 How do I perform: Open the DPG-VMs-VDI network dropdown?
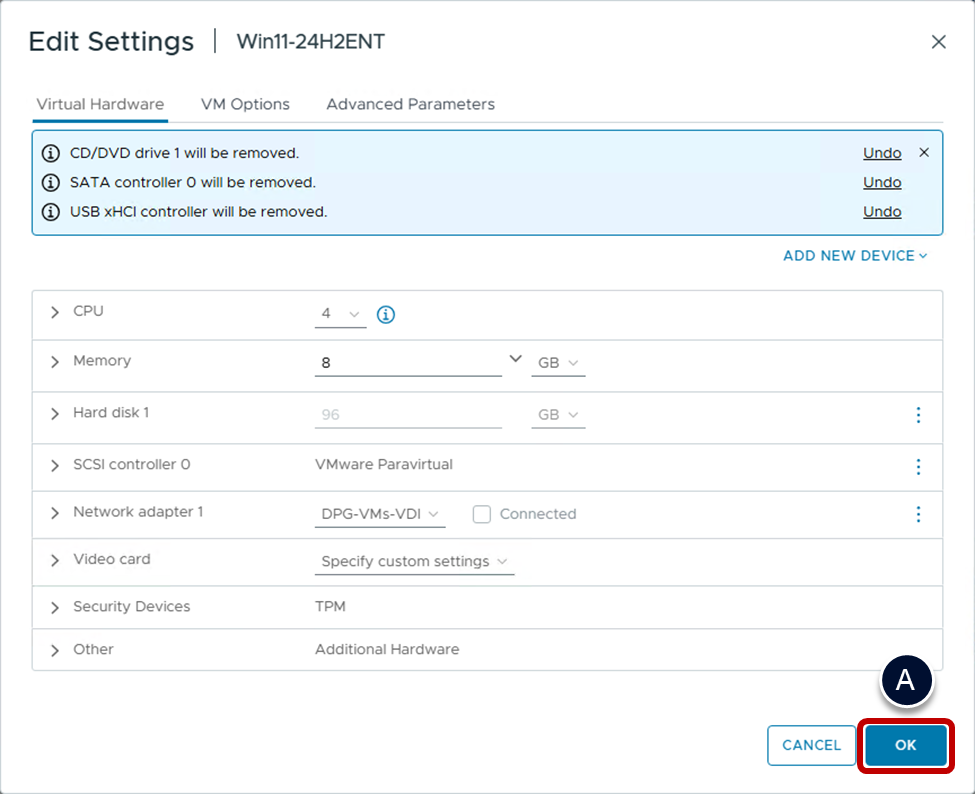click(380, 514)
